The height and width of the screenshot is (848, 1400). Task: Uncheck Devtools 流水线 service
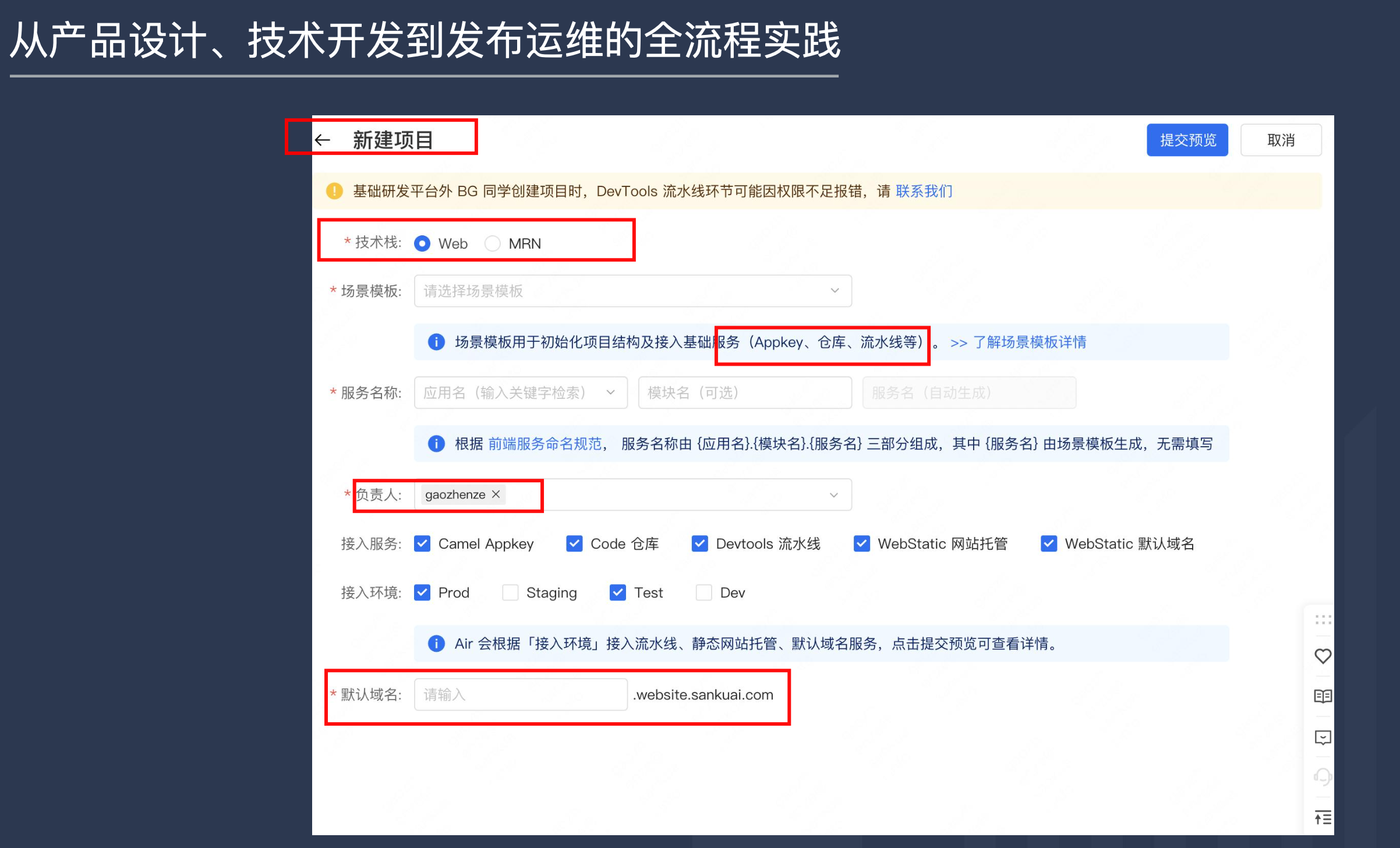700,543
